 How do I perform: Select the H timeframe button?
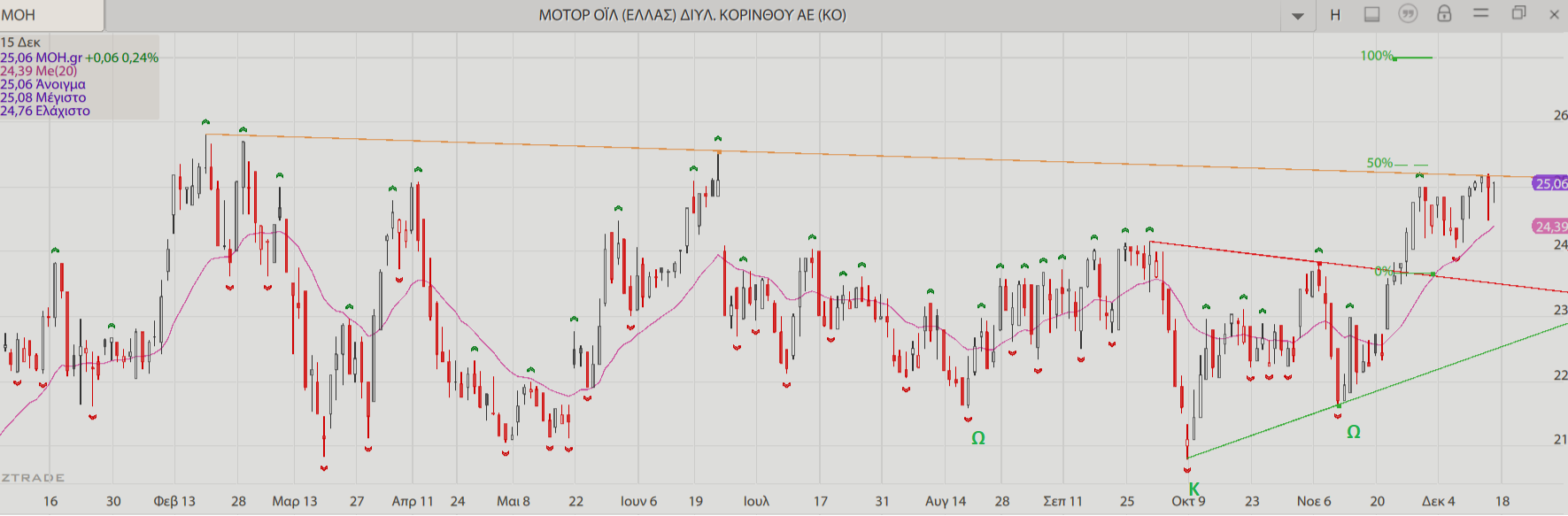point(1335,15)
